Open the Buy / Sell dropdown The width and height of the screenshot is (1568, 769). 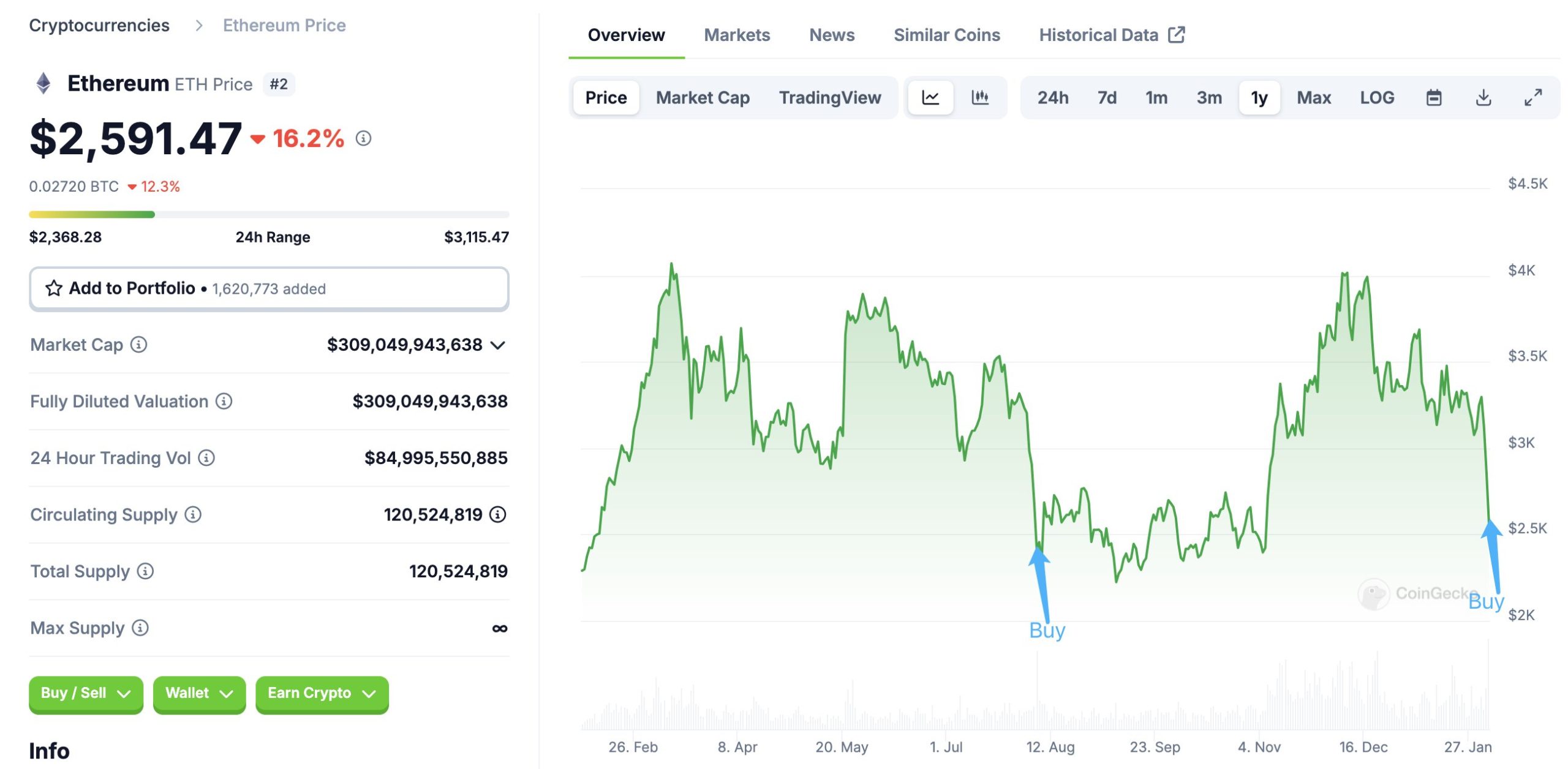point(86,693)
